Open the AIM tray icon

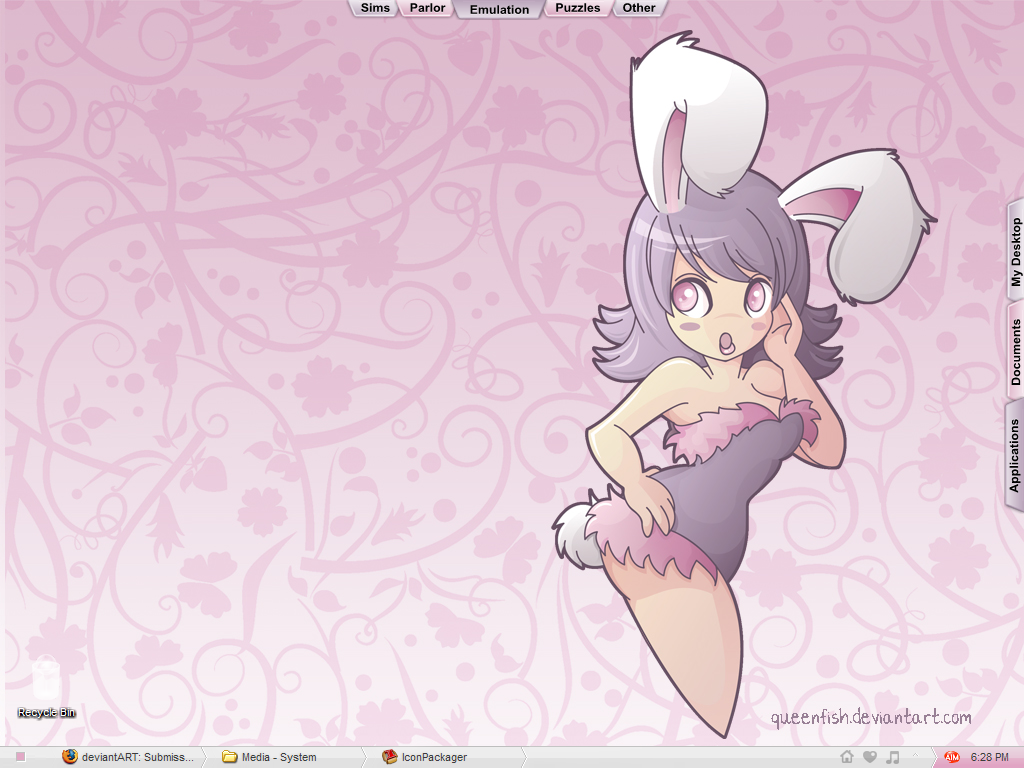click(952, 757)
